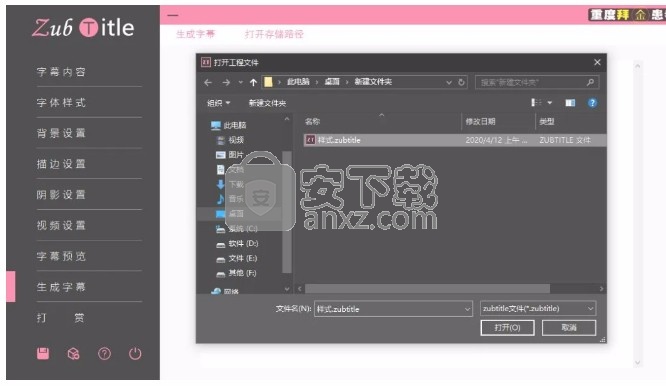Click the right arrow of horizontal scrollbar

[x=601, y=289]
